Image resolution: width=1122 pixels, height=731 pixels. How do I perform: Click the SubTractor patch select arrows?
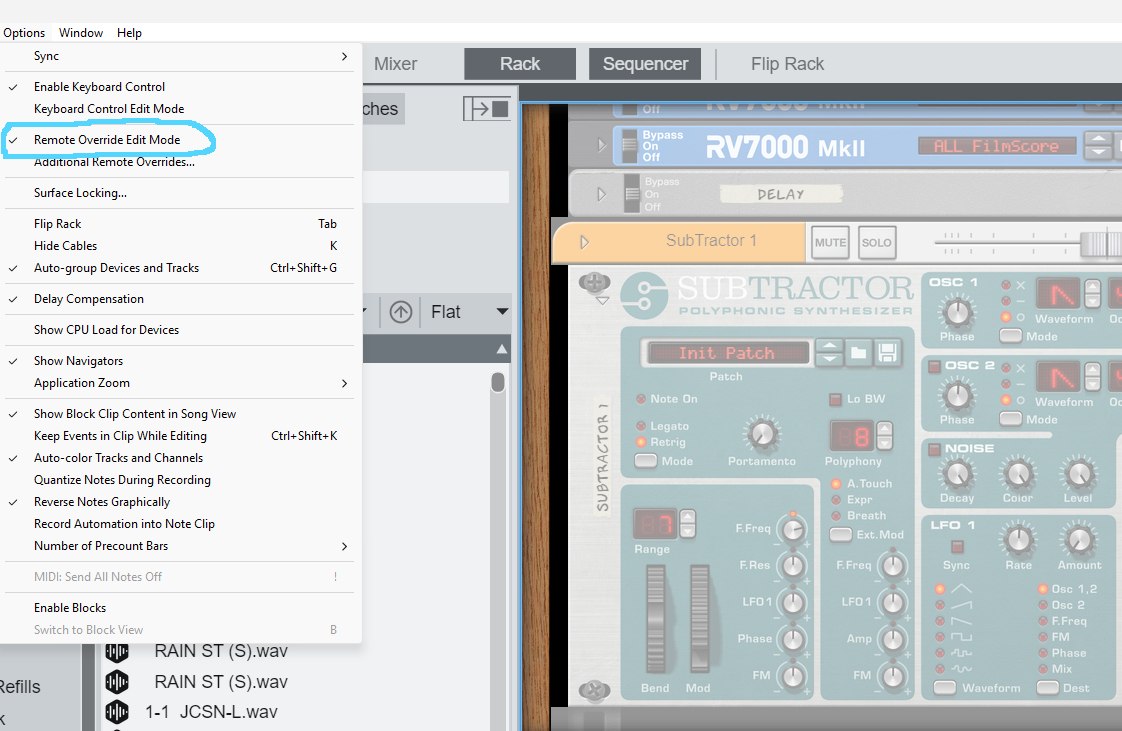pyautogui.click(x=829, y=353)
